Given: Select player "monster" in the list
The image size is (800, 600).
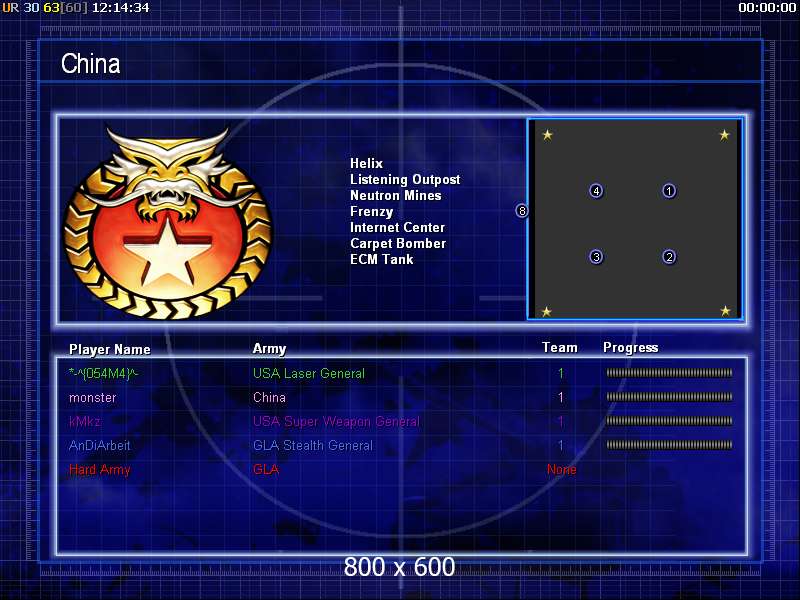Looking at the screenshot, I should coord(92,397).
